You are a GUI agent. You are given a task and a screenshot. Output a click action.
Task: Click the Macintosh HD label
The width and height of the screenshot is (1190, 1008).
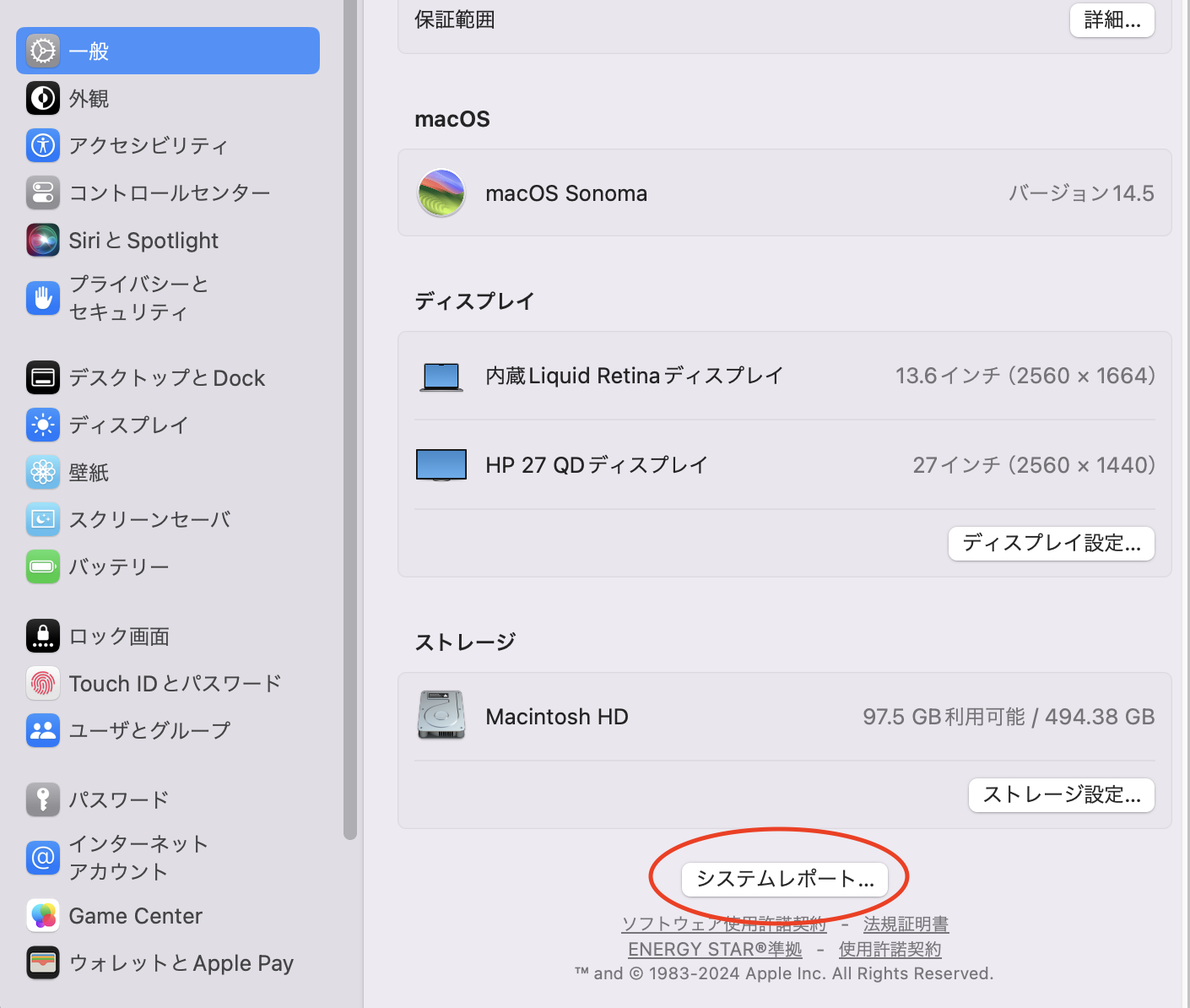[x=557, y=717]
